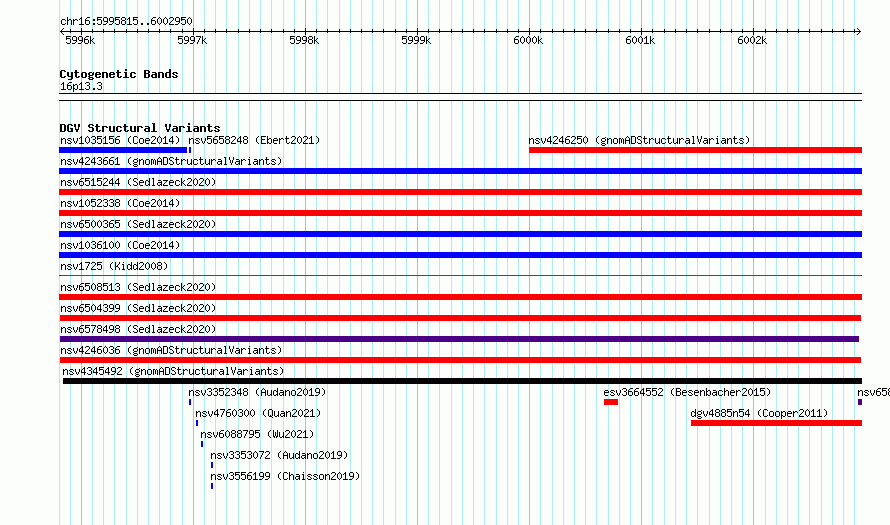Click the 6002k ruler tick label
890x525 pixels.
752,40
